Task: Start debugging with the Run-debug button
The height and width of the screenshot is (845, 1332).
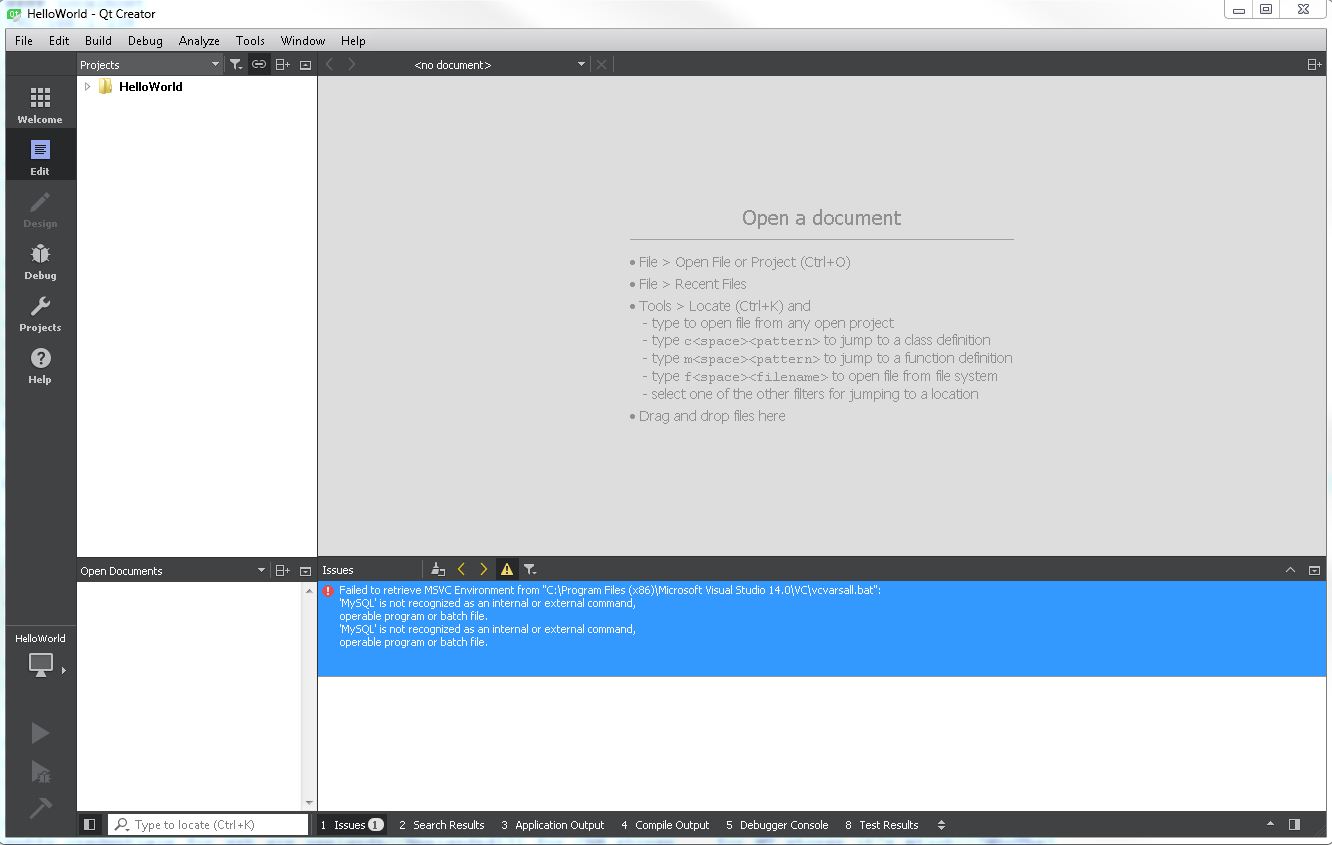Action: pyautogui.click(x=40, y=770)
